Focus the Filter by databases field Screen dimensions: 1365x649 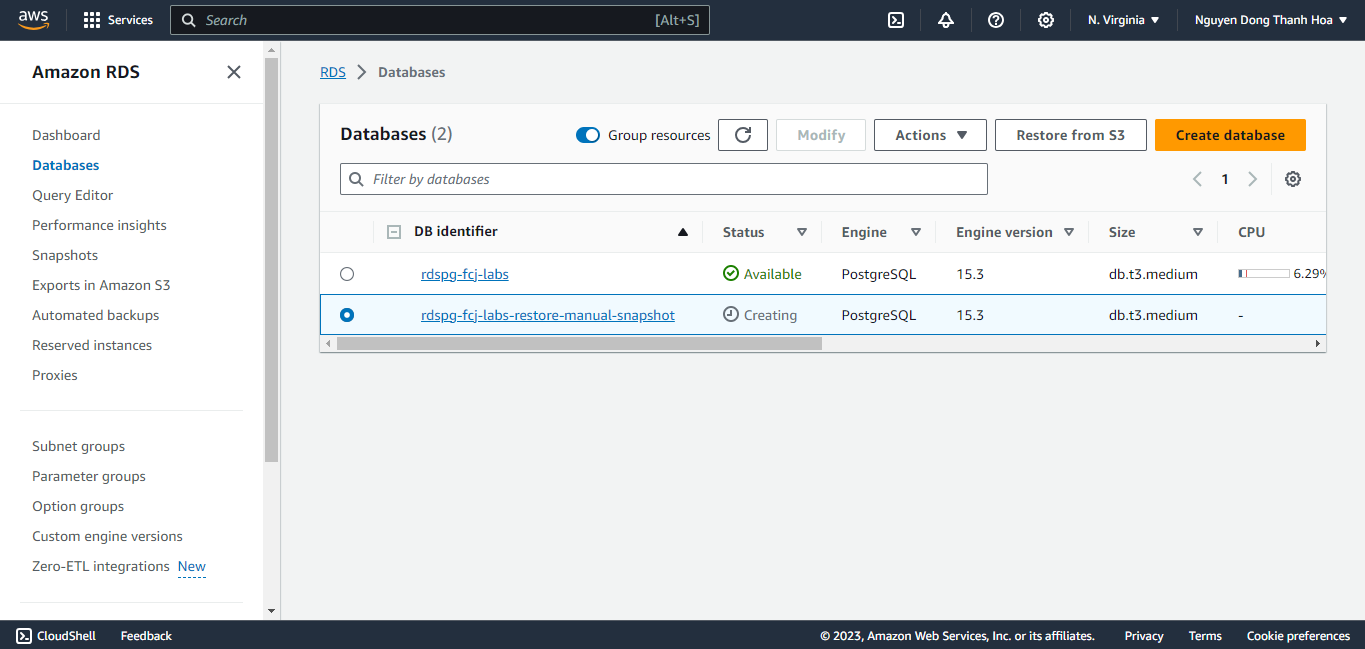tap(664, 179)
